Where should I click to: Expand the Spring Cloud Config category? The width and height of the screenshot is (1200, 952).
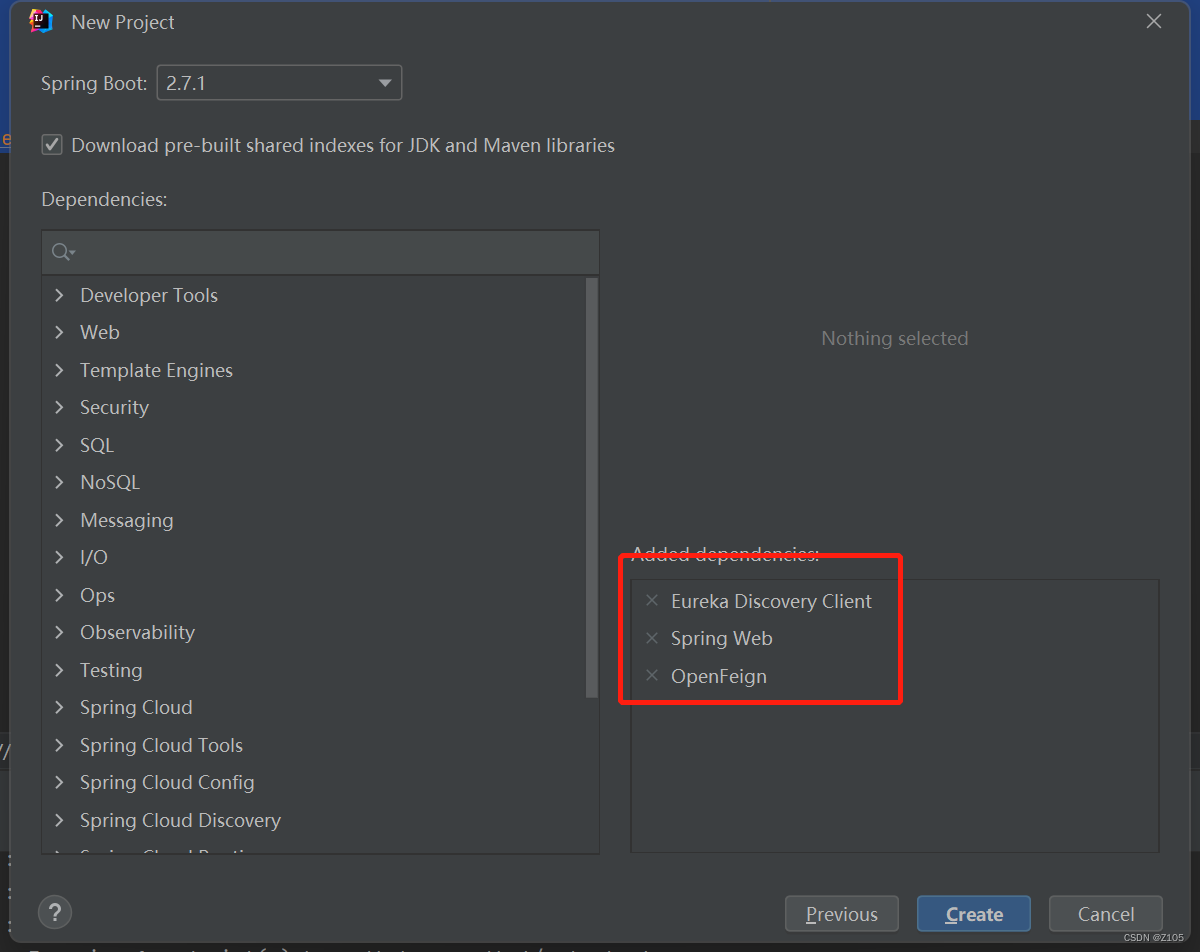tap(59, 782)
